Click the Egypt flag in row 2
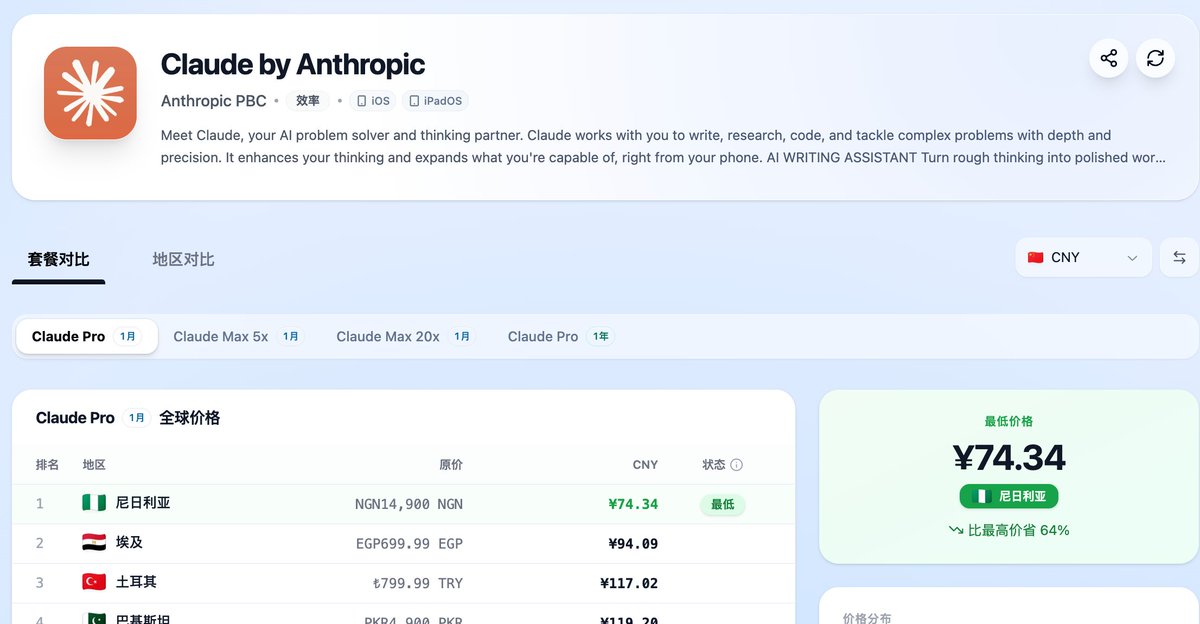1200x624 pixels. pyautogui.click(x=93, y=543)
